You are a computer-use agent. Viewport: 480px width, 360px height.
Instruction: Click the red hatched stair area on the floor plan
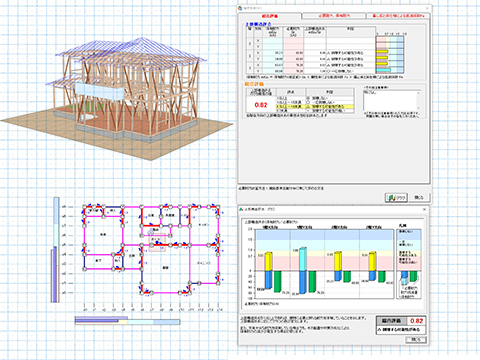[x=157, y=243]
